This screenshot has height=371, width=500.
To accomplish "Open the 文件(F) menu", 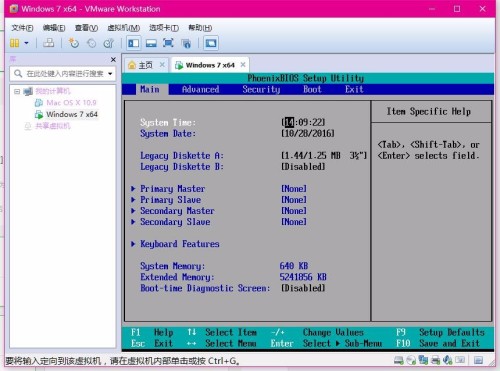I will pos(22,28).
